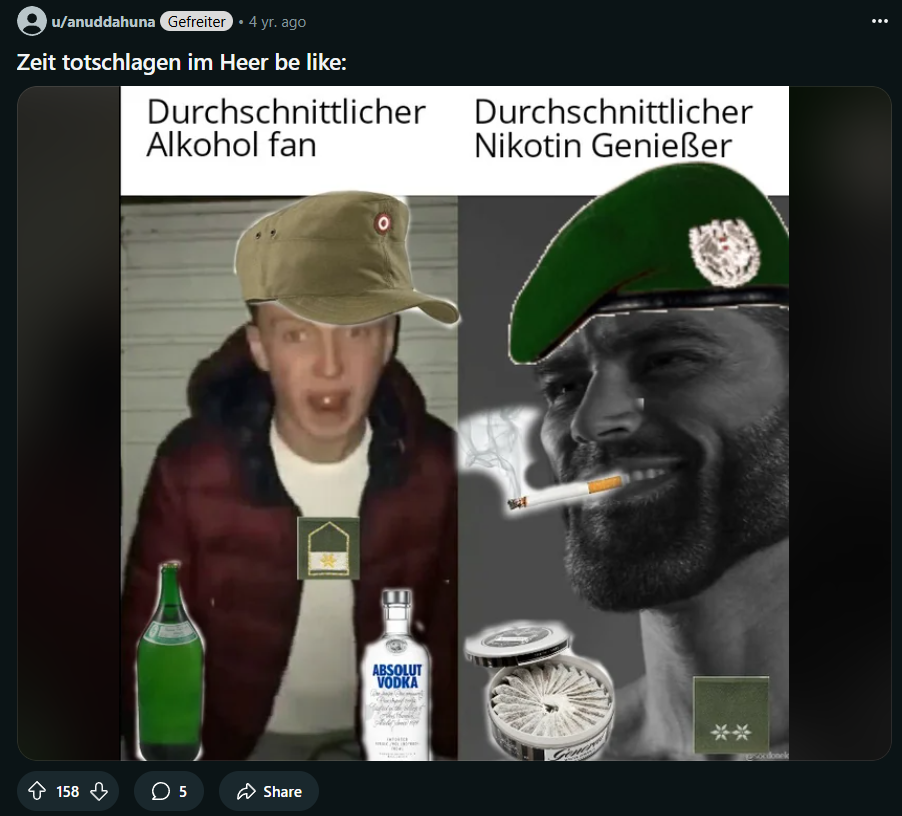
Task: Click the 158 vote score
Action: click(67, 792)
